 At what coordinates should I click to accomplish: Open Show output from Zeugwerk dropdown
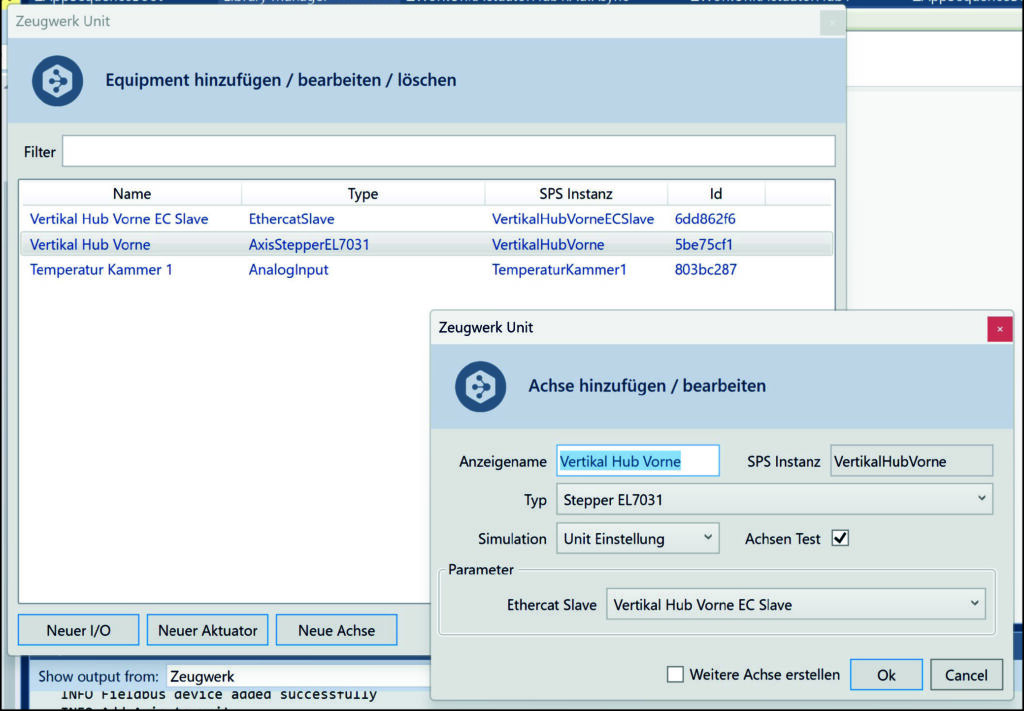tap(299, 676)
